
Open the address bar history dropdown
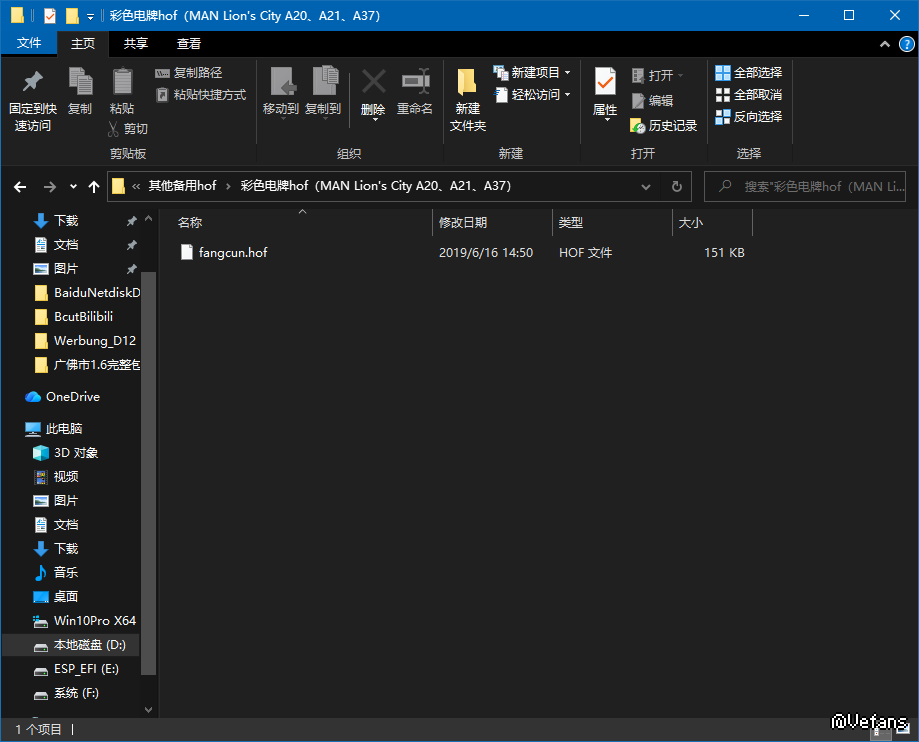pyautogui.click(x=646, y=186)
